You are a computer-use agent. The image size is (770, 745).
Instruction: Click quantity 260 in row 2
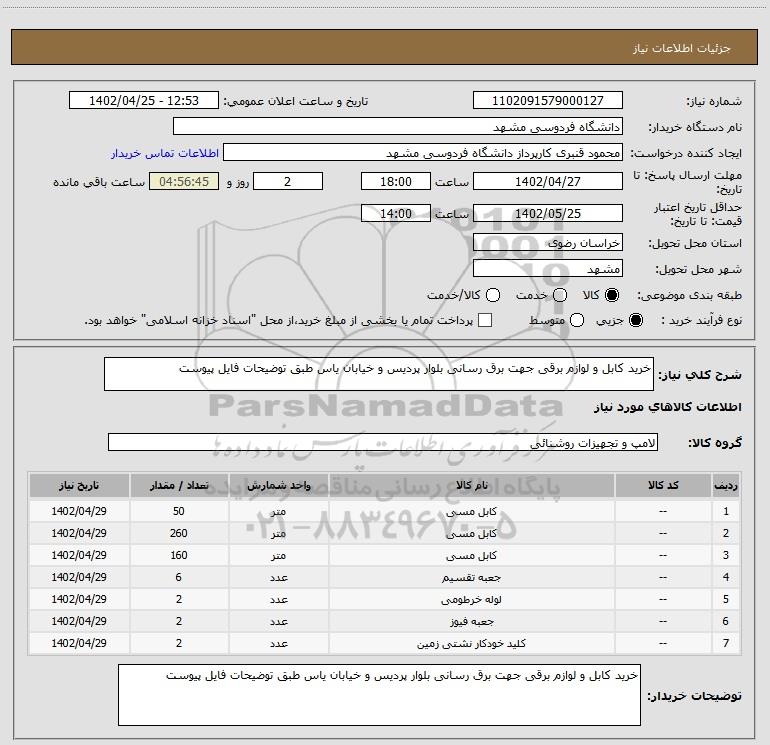point(179,533)
